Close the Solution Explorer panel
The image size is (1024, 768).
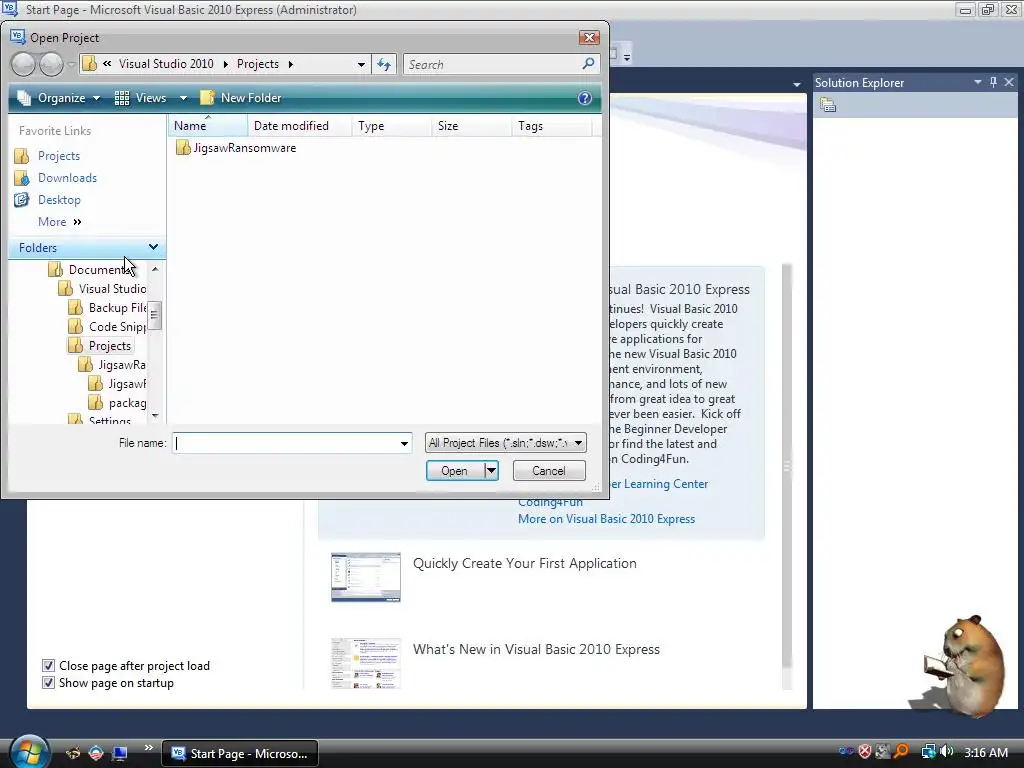click(x=1009, y=82)
